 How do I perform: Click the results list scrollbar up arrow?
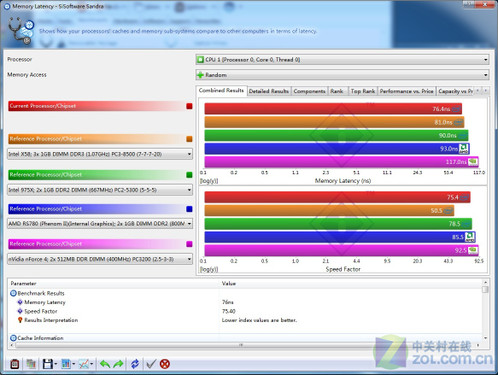pyautogui.click(x=485, y=282)
